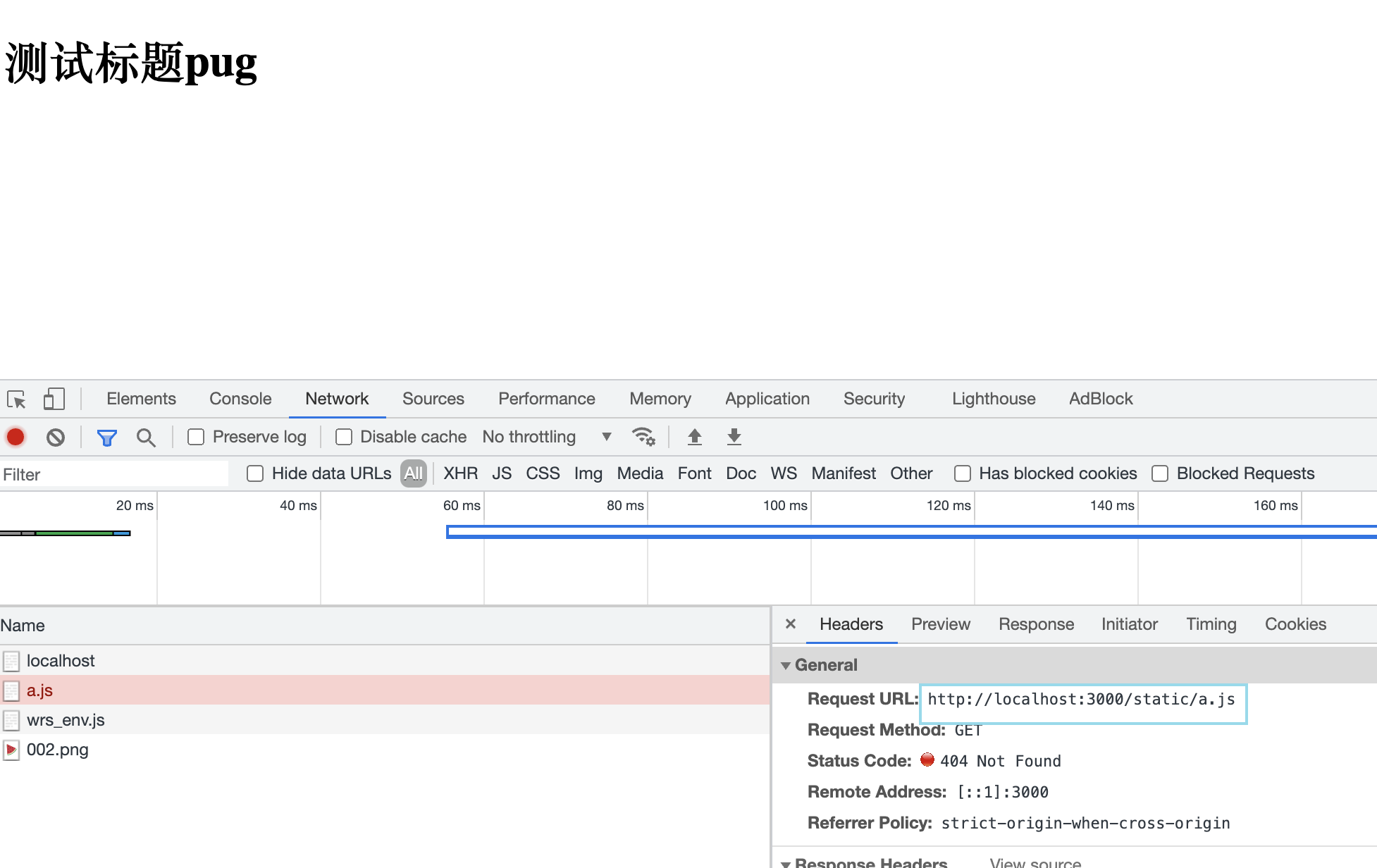Click the 404 Not Found status text
The height and width of the screenshot is (868, 1377).
(1000, 761)
